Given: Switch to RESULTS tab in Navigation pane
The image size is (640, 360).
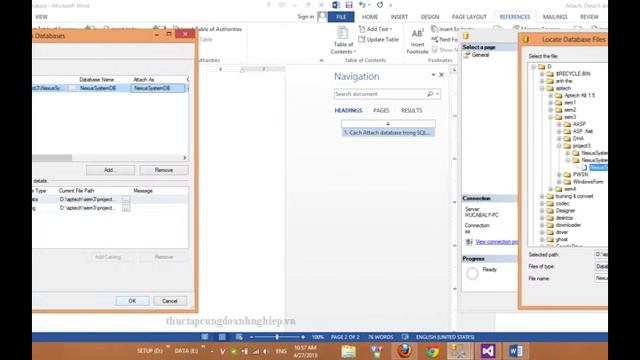Looking at the screenshot, I should [x=411, y=111].
